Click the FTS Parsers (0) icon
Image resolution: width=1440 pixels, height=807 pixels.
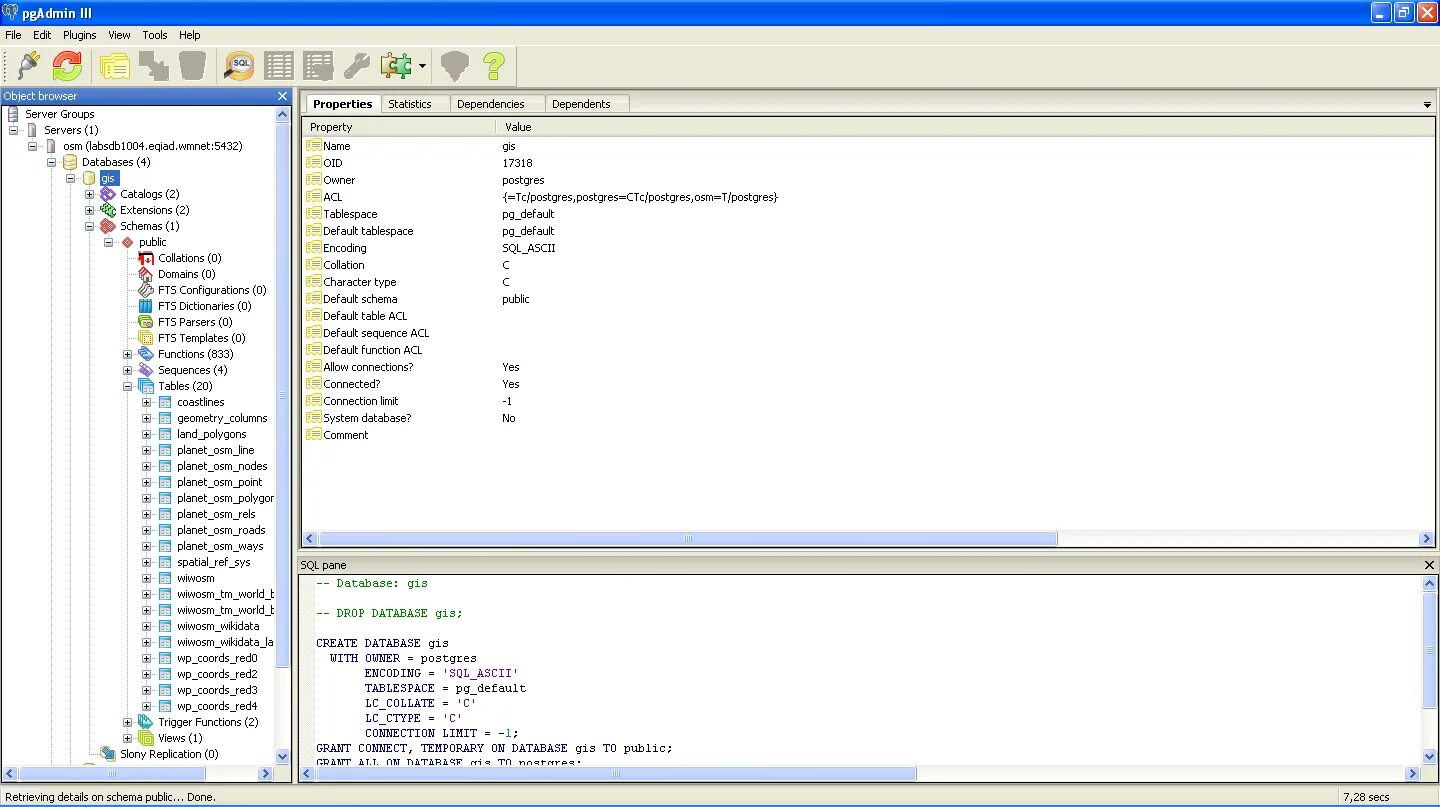(x=146, y=322)
